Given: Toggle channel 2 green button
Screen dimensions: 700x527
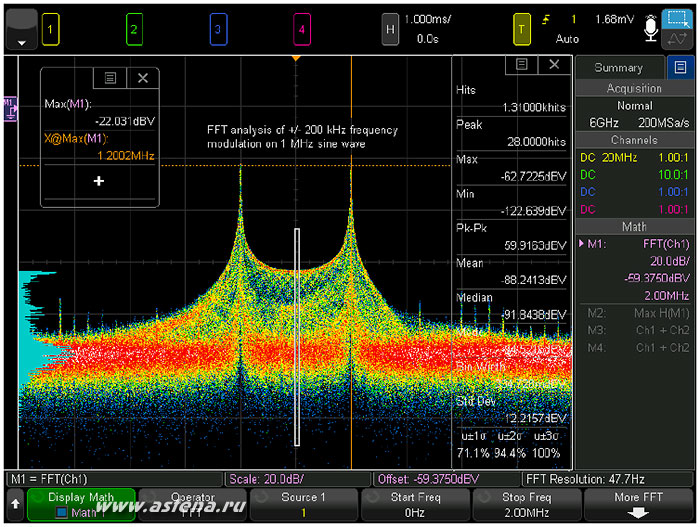Looking at the screenshot, I should 134,29.
